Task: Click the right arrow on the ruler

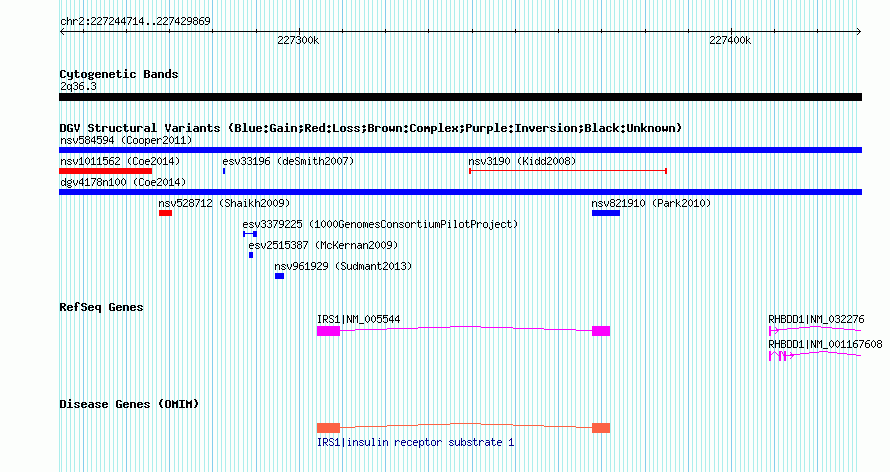Action: click(858, 32)
